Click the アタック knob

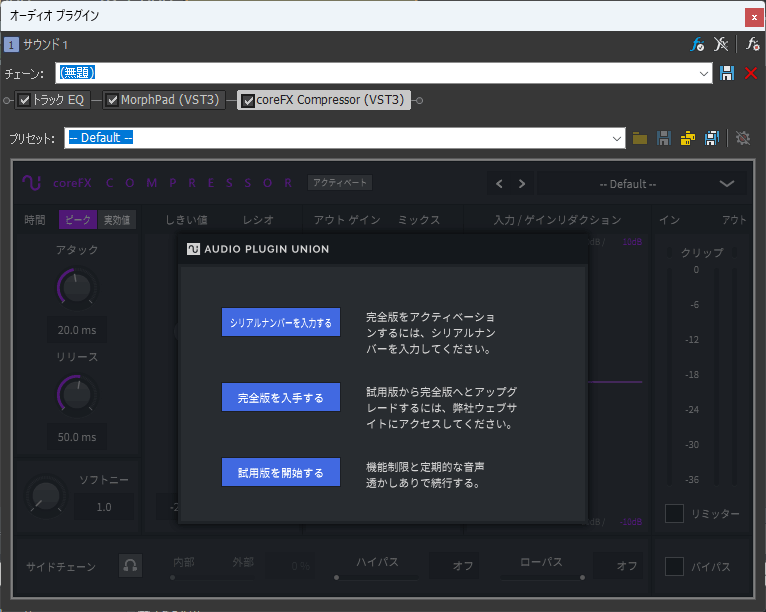[75, 289]
